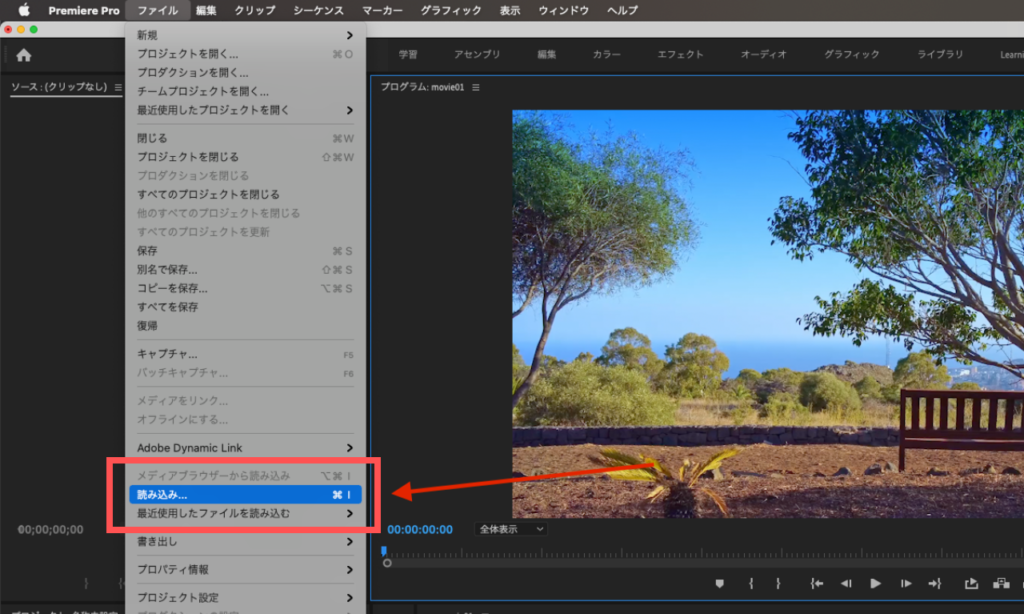Screen dimensions: 1024x614
Task: Choose プロジェクトを開く... from the menu
Action: [x=245, y=54]
